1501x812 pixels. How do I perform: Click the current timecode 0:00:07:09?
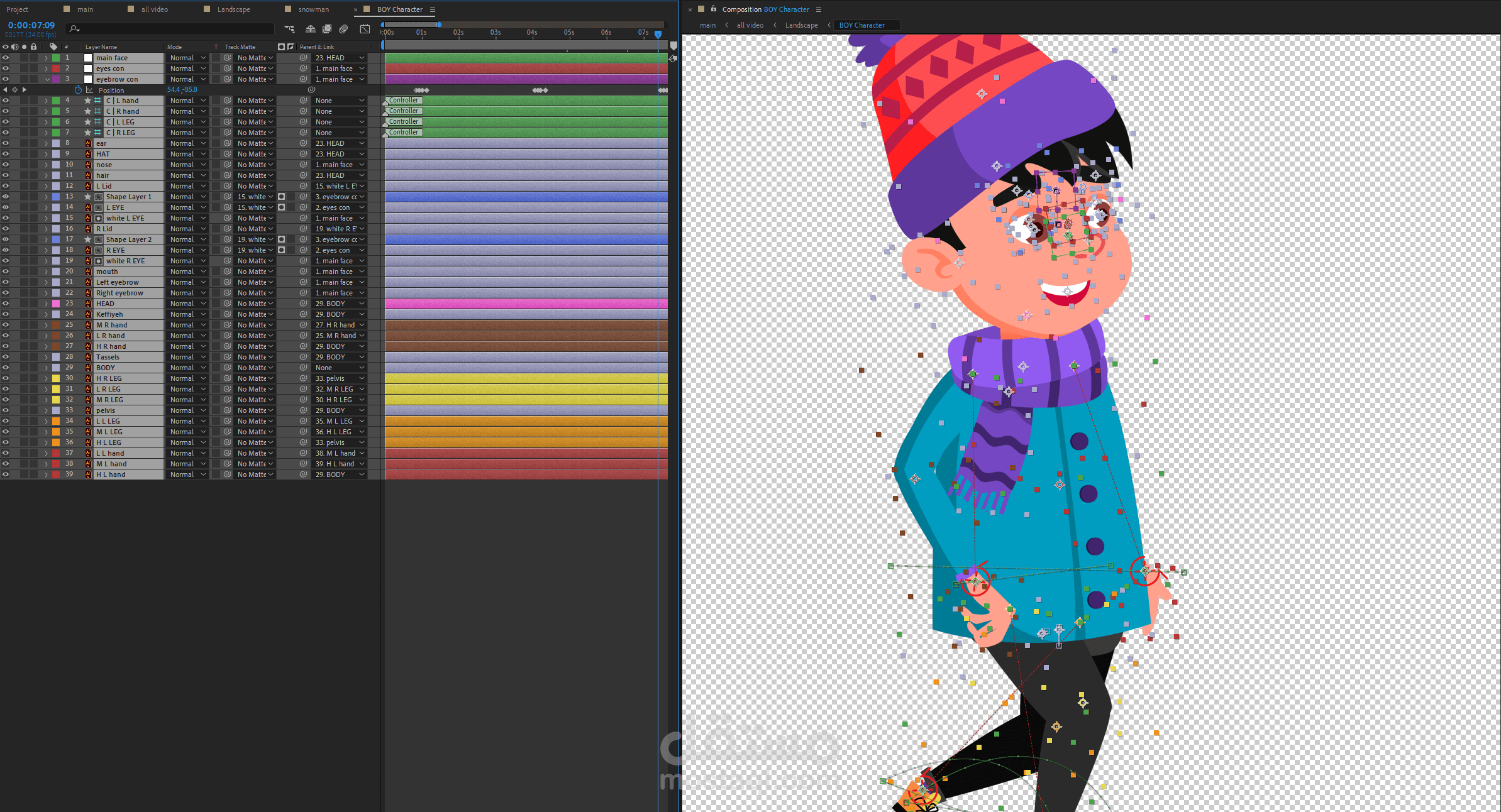(x=31, y=25)
